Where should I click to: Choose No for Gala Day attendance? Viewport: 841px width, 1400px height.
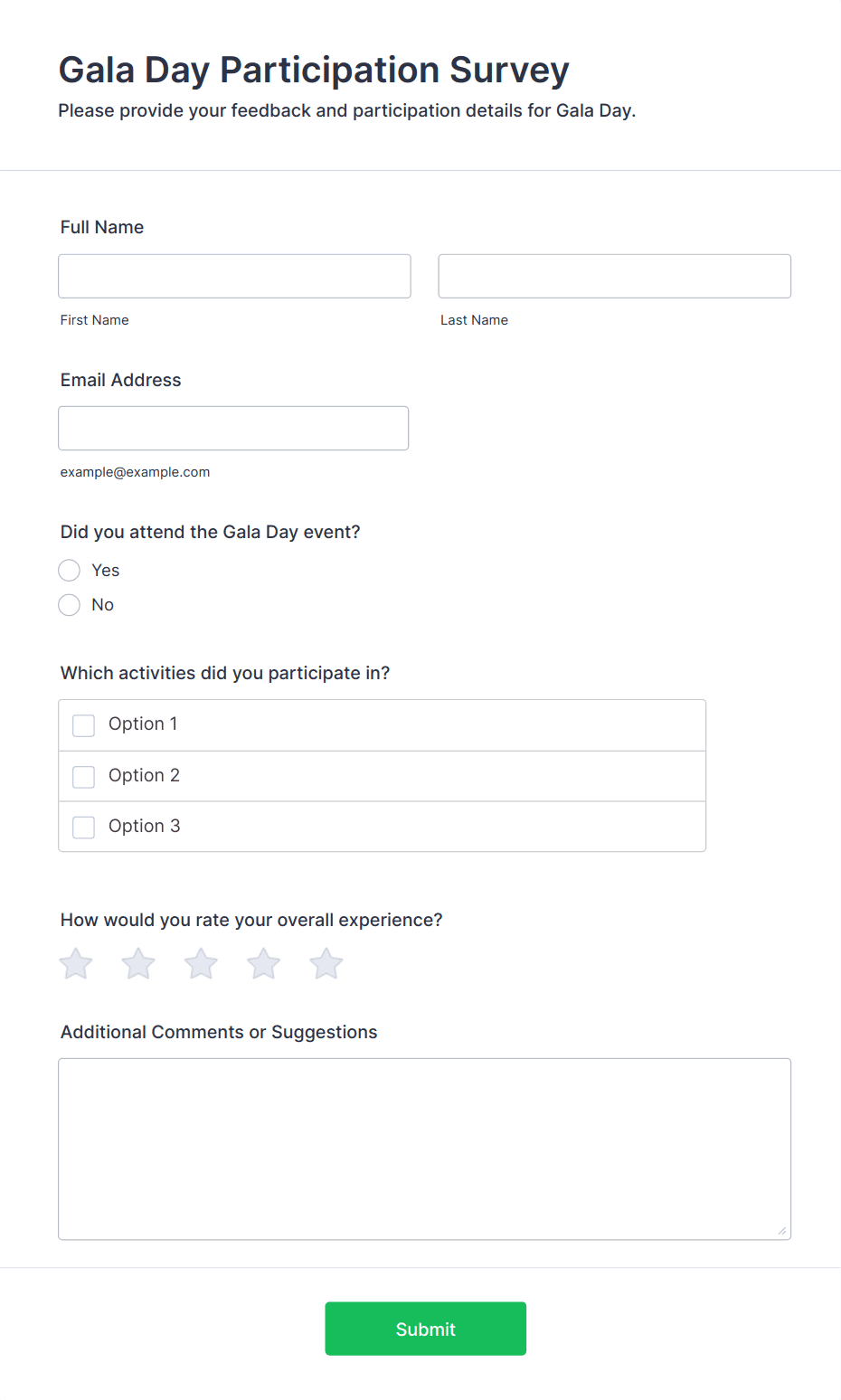pyautogui.click(x=70, y=605)
